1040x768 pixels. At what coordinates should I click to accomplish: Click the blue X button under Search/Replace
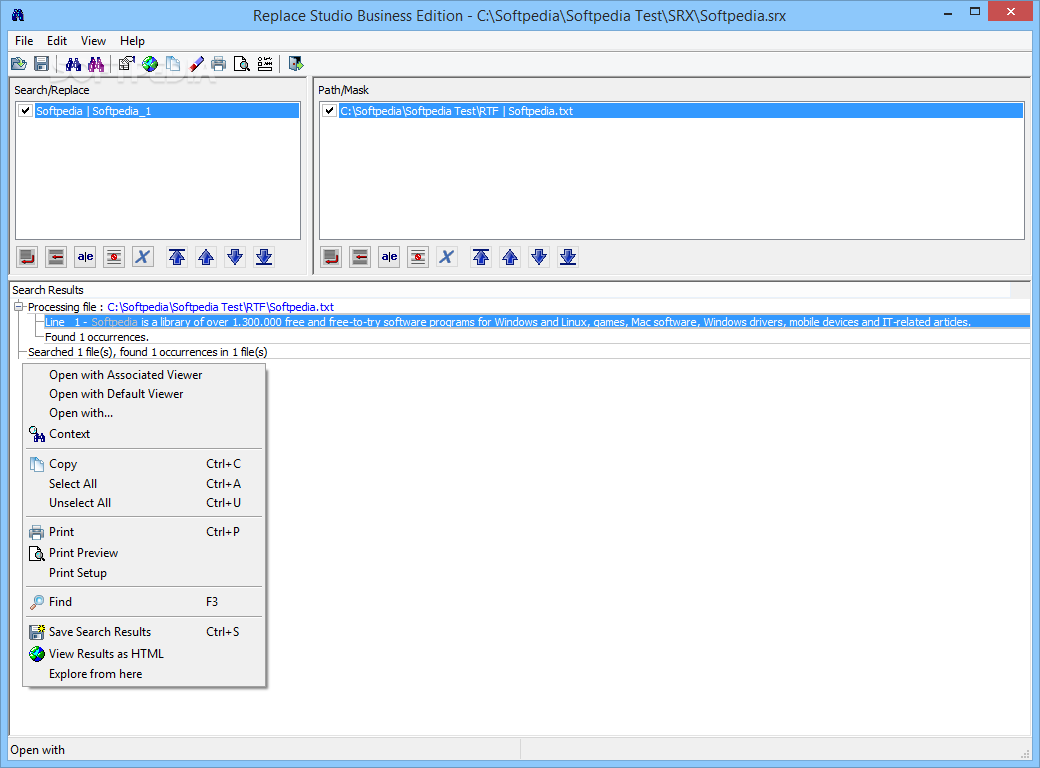click(143, 257)
